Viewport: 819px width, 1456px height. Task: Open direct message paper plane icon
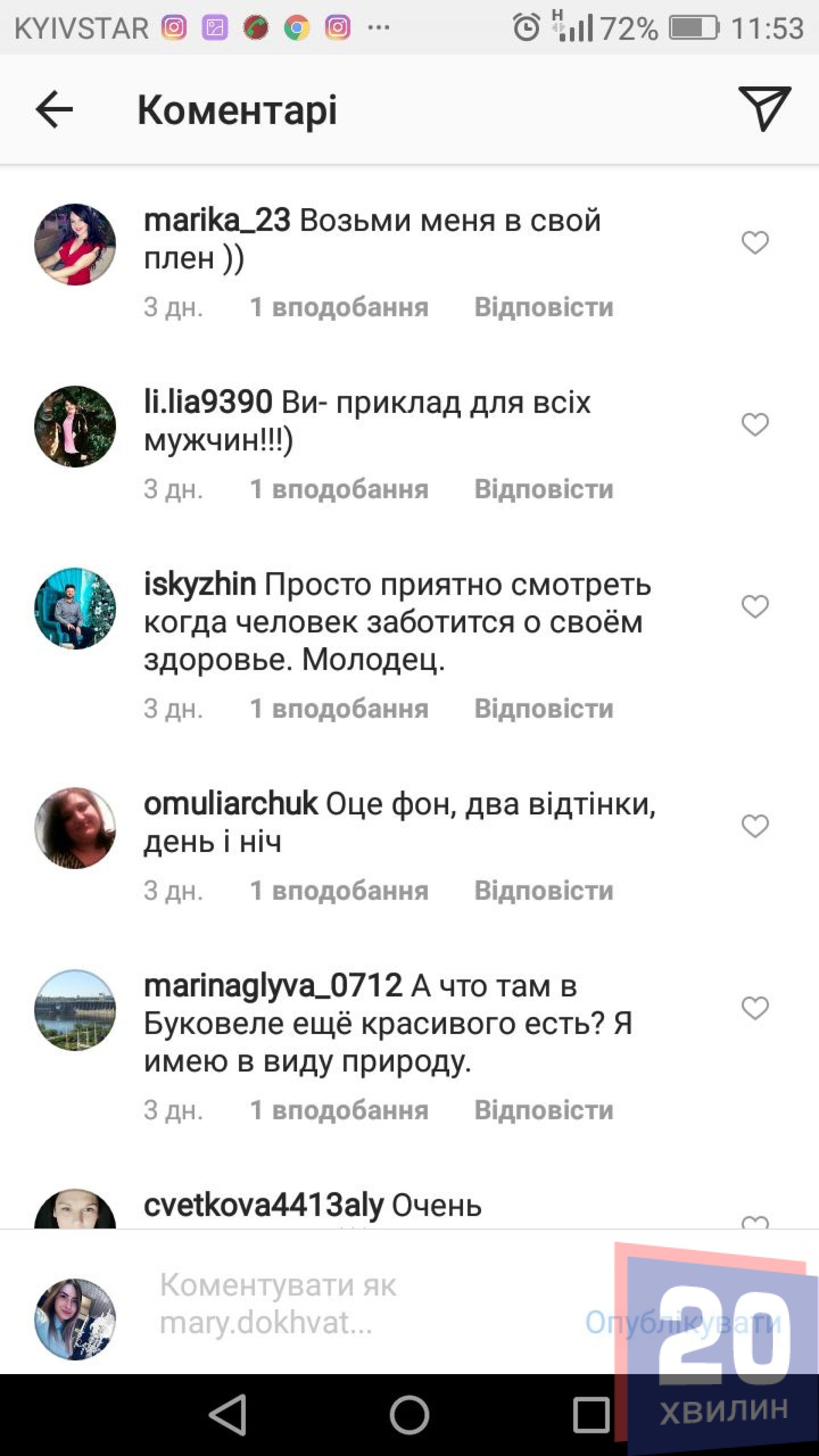point(765,108)
